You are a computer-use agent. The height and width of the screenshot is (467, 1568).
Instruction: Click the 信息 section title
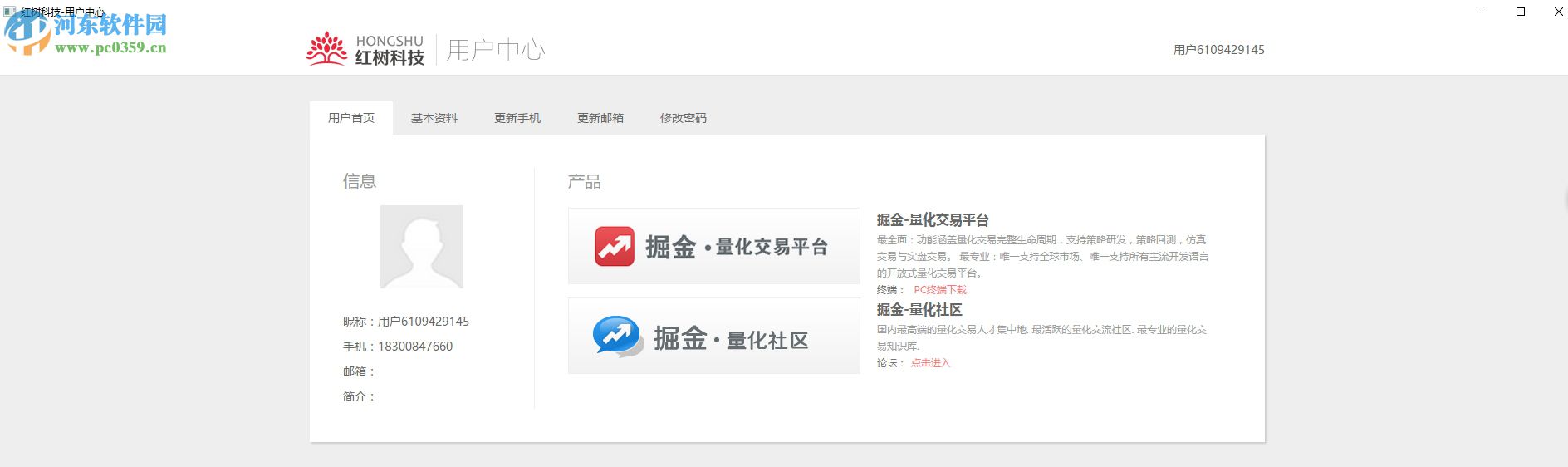[360, 181]
